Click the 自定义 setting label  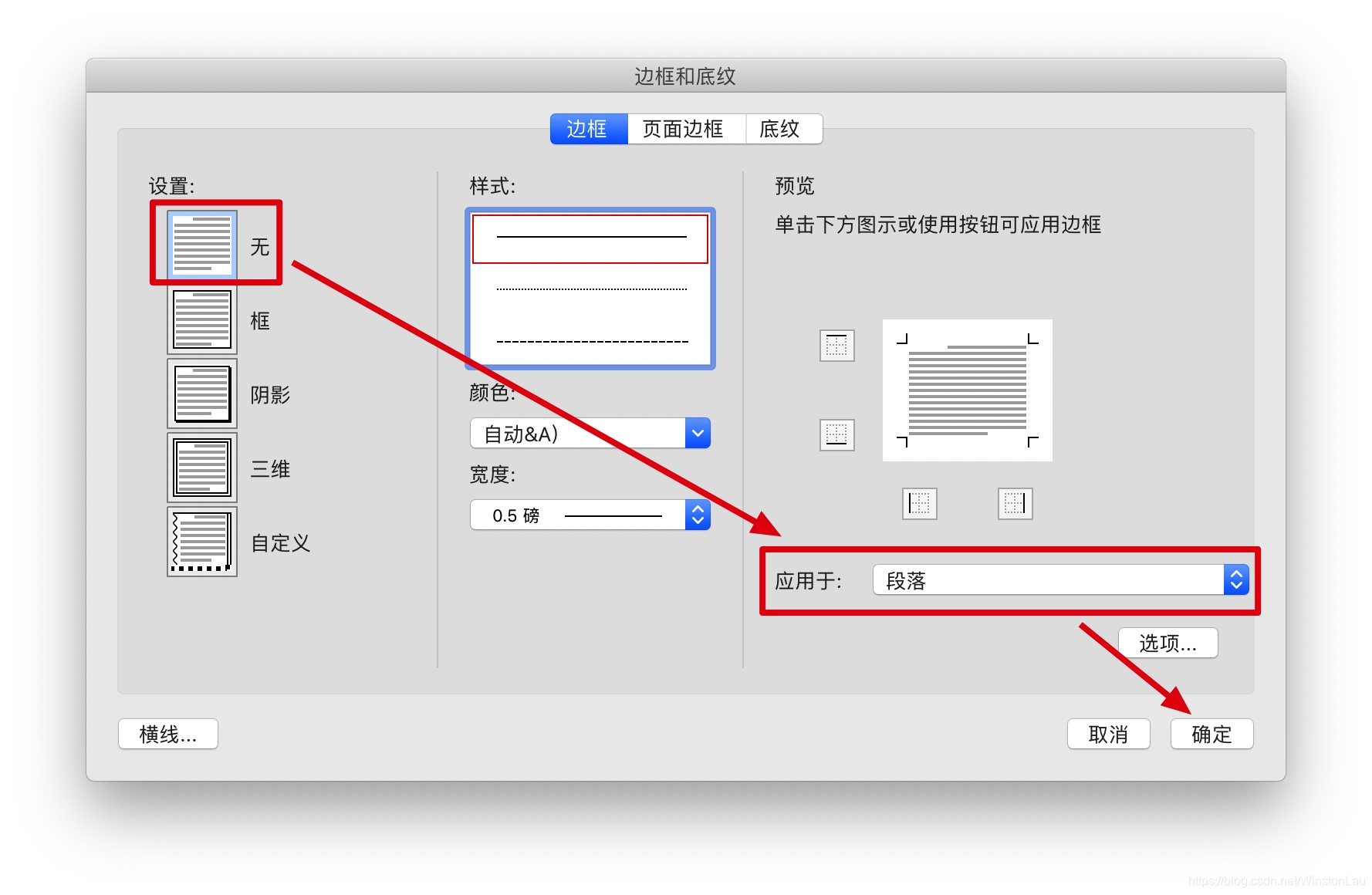point(281,543)
